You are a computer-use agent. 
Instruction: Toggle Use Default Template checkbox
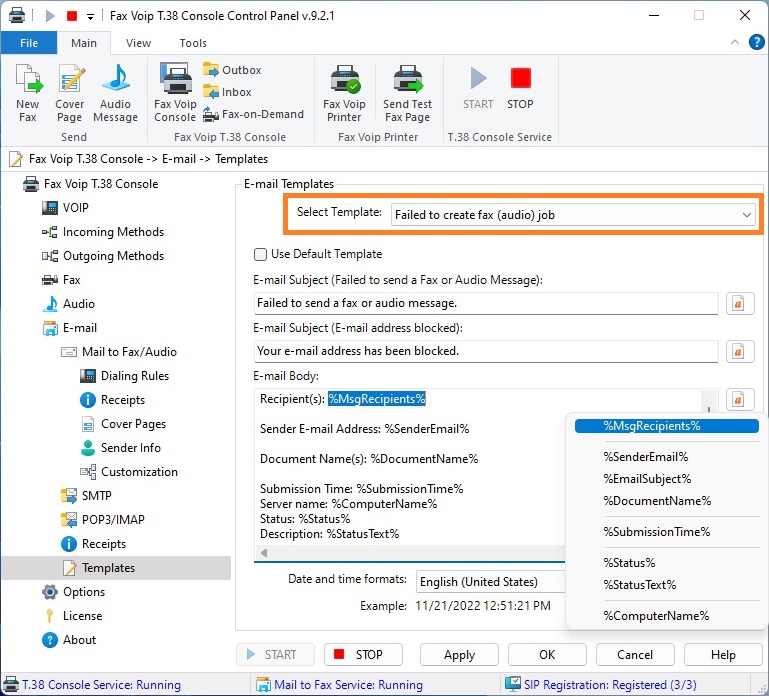point(260,254)
